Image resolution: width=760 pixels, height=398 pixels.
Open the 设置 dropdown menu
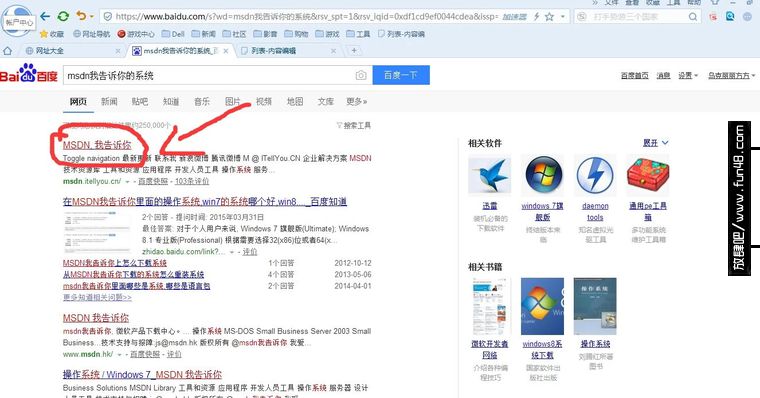coord(688,76)
